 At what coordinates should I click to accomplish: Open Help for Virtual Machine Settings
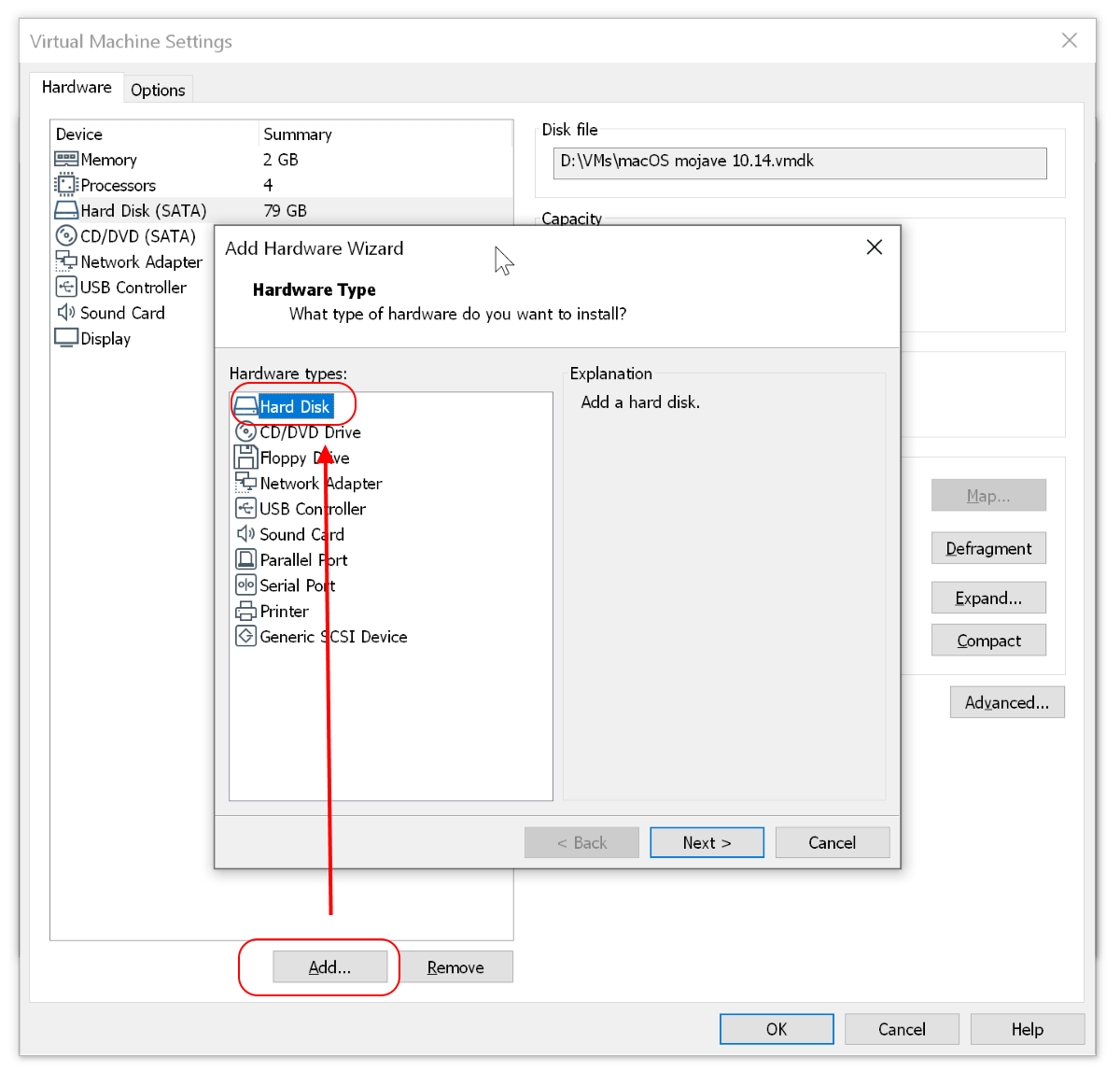pos(1028,1029)
